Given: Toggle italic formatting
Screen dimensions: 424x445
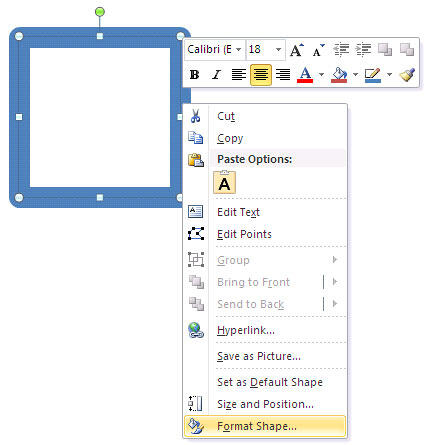Looking at the screenshot, I should (217, 75).
